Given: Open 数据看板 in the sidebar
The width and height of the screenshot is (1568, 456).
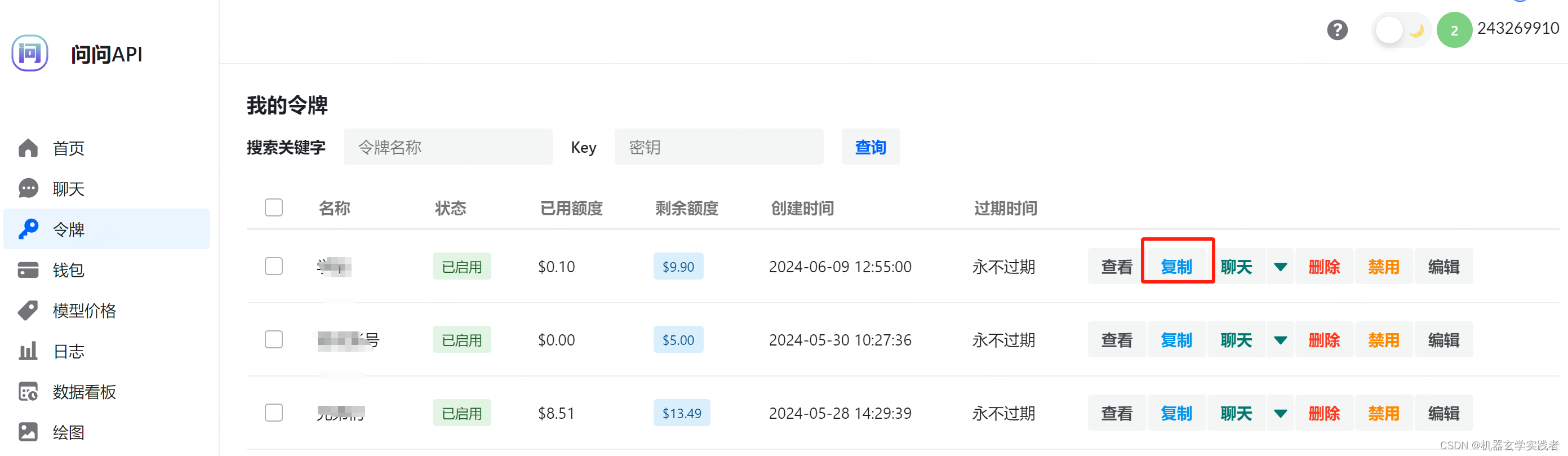Looking at the screenshot, I should pos(106,392).
